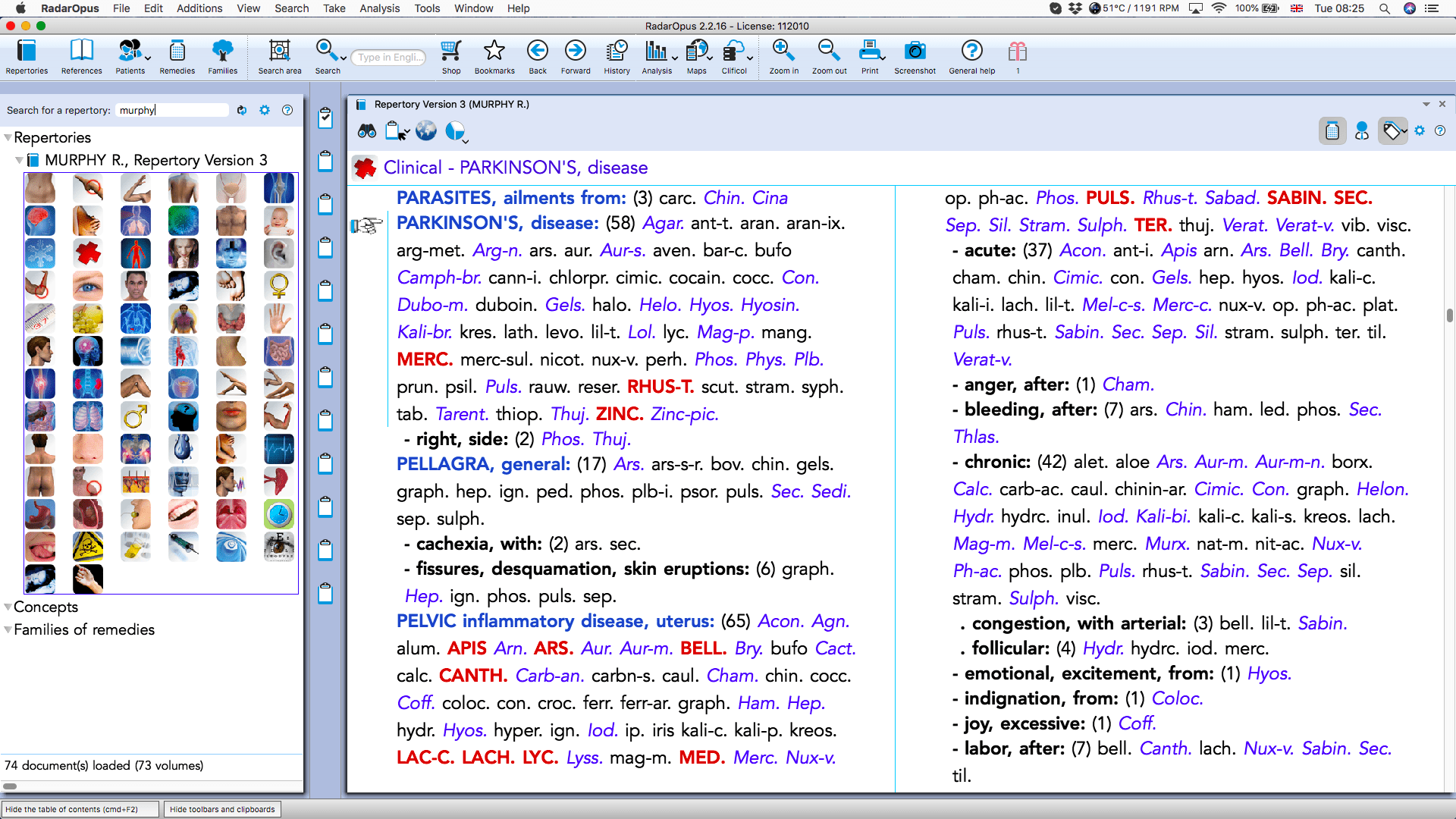Viewport: 1456px width, 819px height.
Task: Toggle the remedy bottle view button
Action: [1332, 131]
